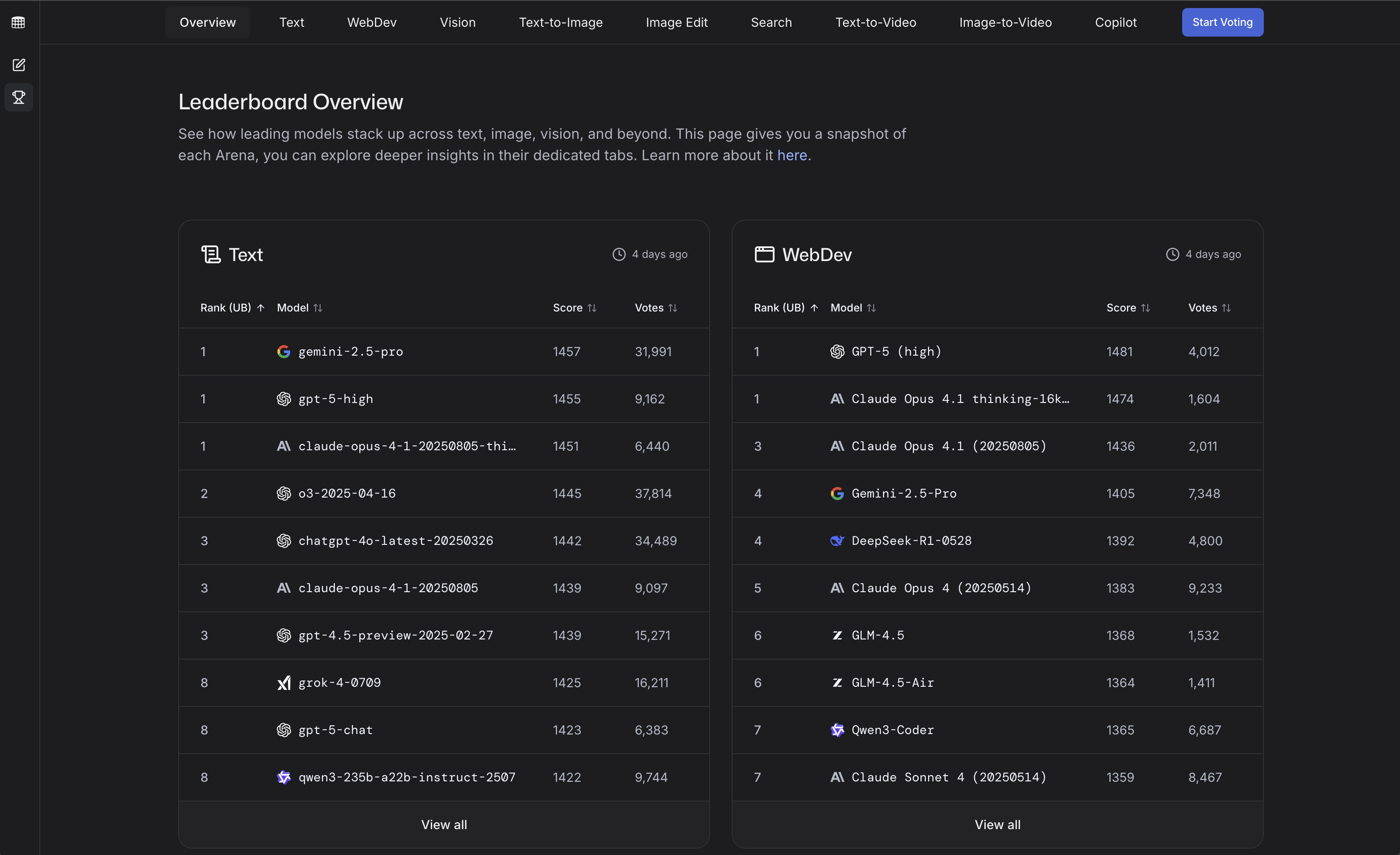Click View all under the Text leaderboard
Screen dimensions: 1400x855
tap(444, 824)
